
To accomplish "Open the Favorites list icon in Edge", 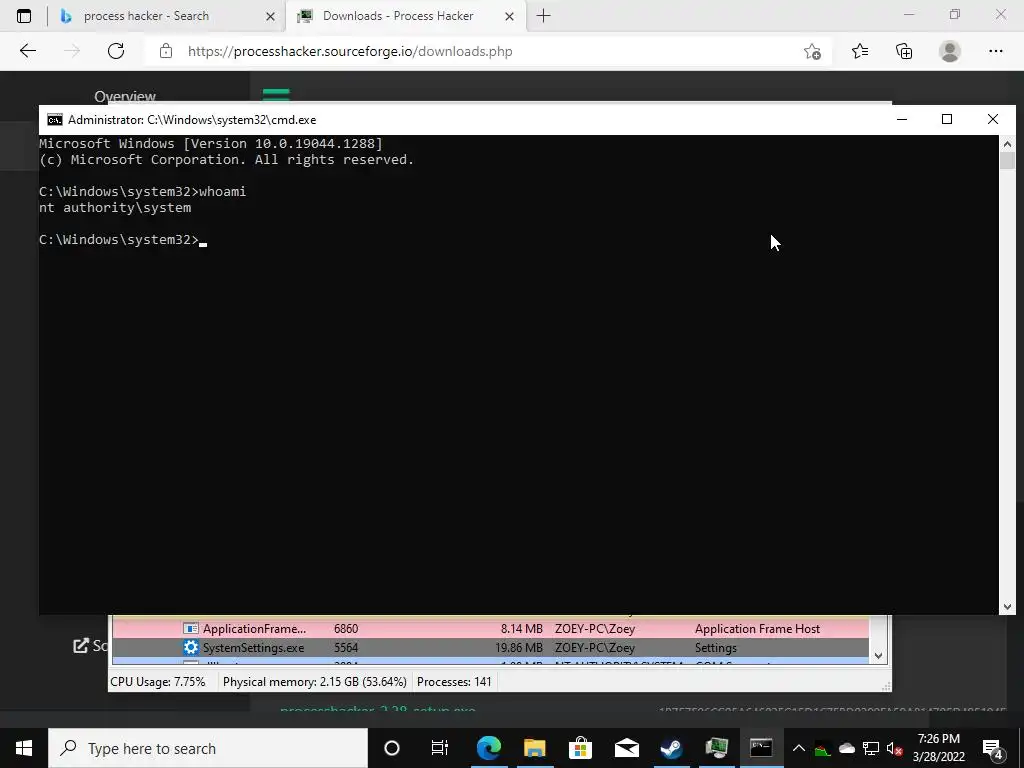I will click(859, 51).
